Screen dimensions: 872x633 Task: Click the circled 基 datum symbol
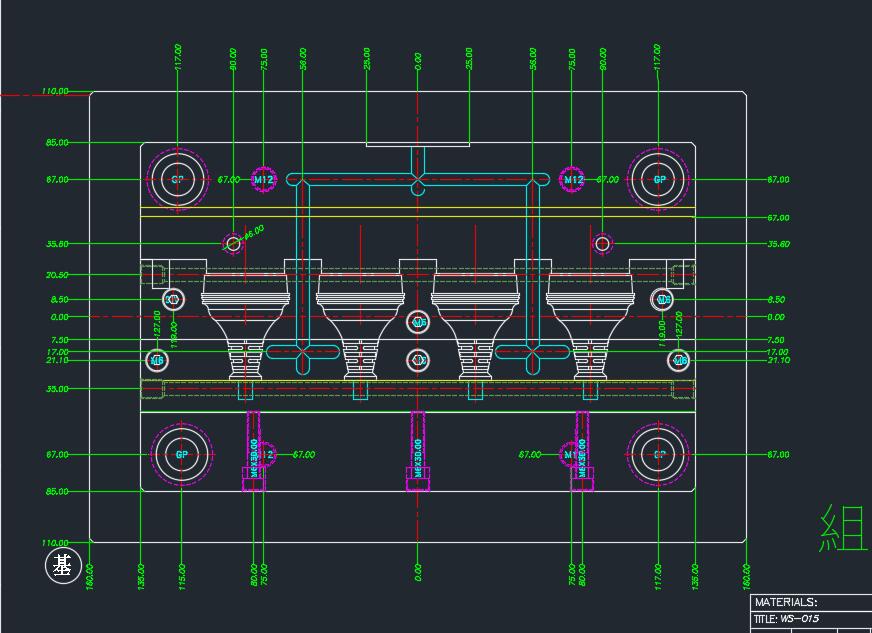(x=63, y=566)
